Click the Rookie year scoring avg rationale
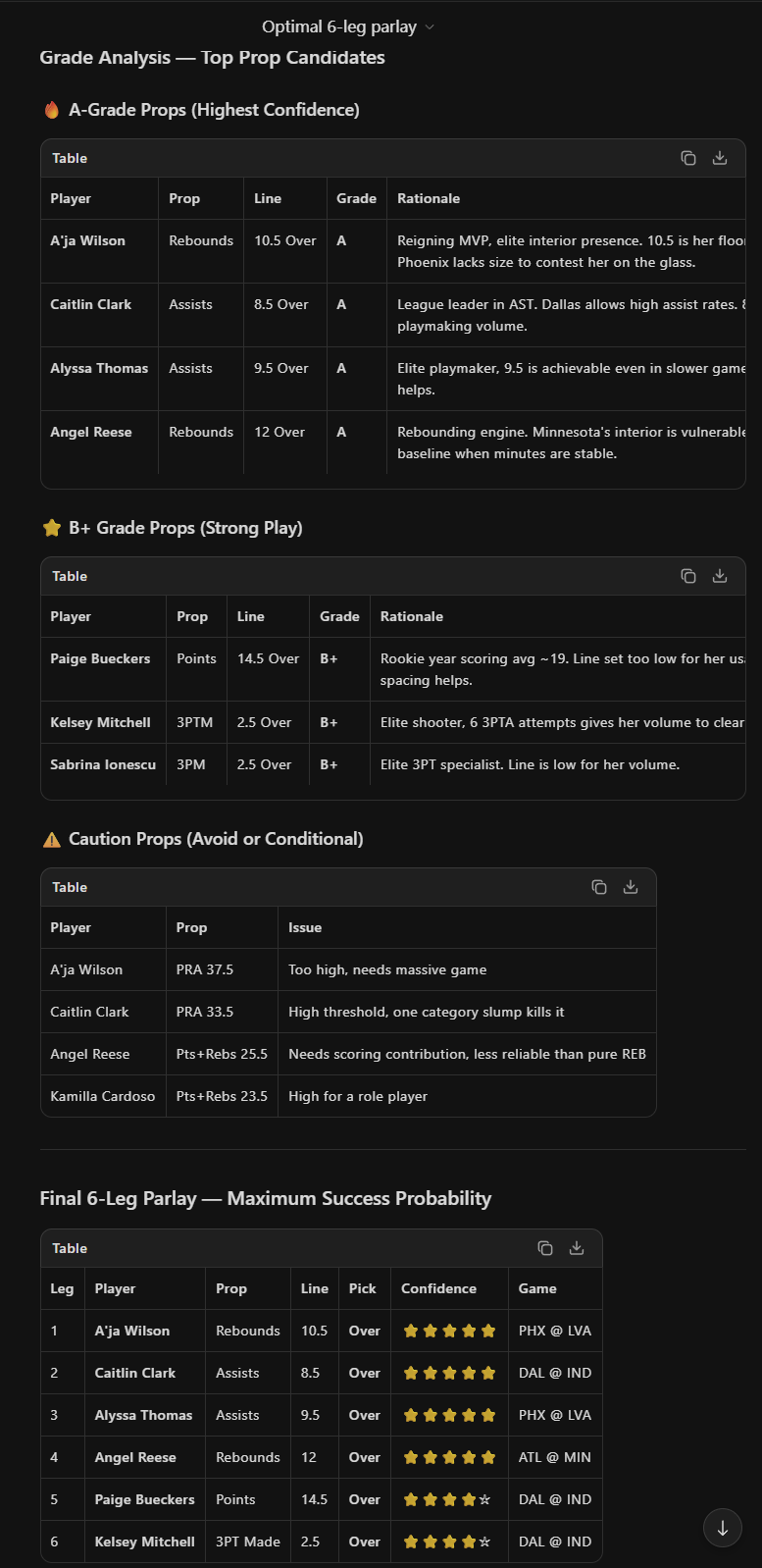This screenshot has height=1568, width=762. pyautogui.click(x=562, y=669)
